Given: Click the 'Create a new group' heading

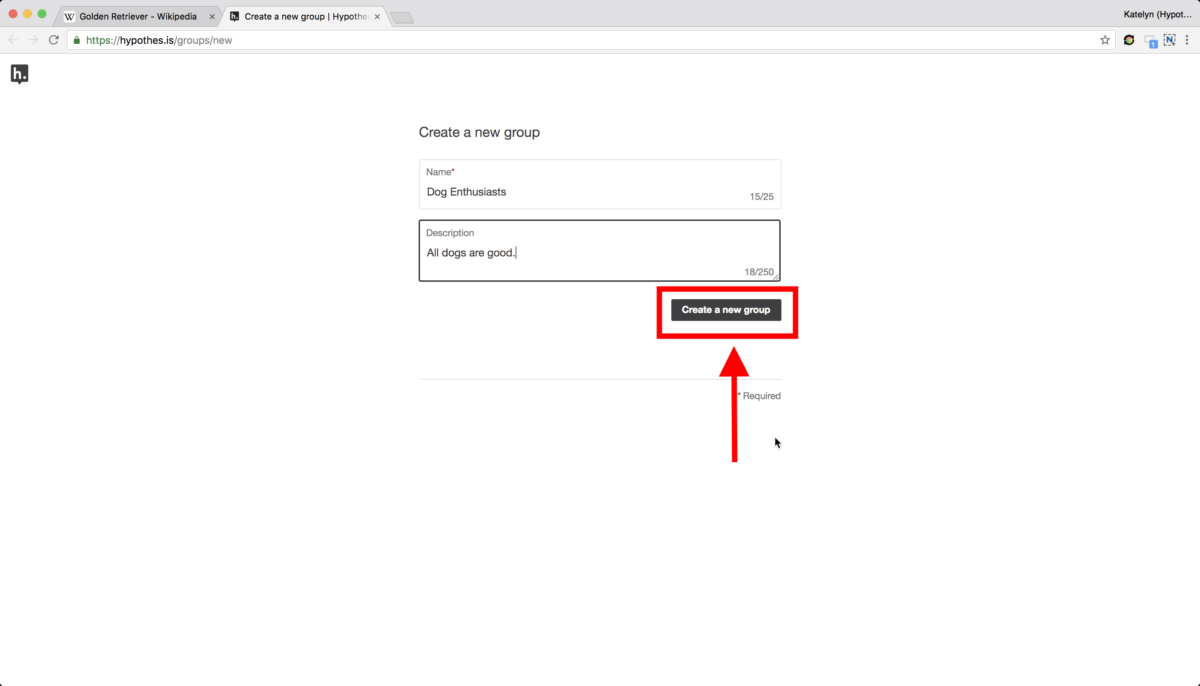Looking at the screenshot, I should 479,132.
